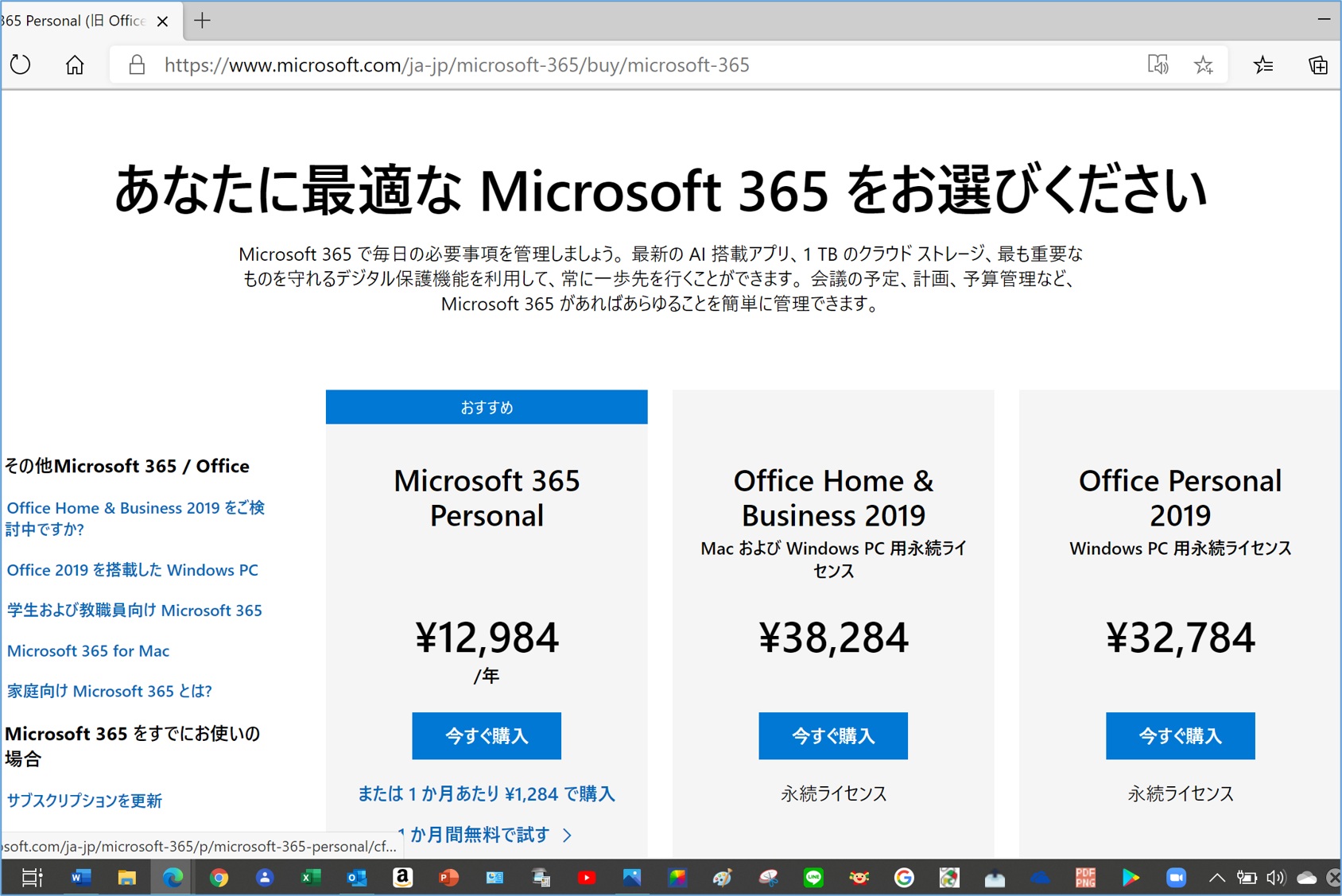Screen dimensions: 1342x896
Task: Open Office 2019 を搭載した Windows PC link
Action: 133,570
